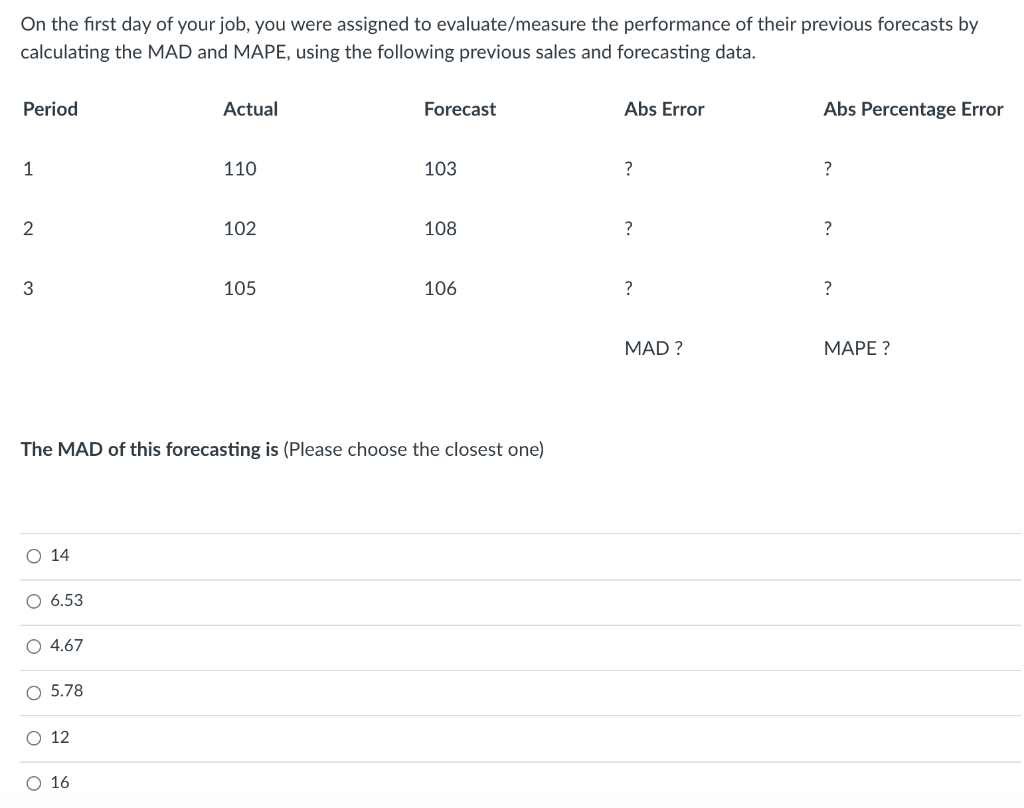Viewport: 1024px width, 808px height.
Task: Click the 'The MAD of this forecasting is' text
Action: pyautogui.click(x=150, y=449)
